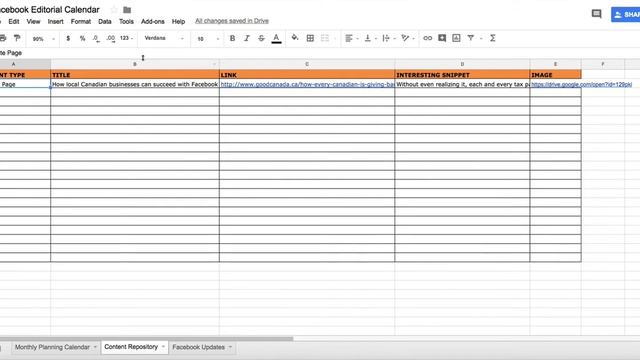
Task: Open Facebook Updates tab dropdown arrow
Action: pyautogui.click(x=230, y=347)
